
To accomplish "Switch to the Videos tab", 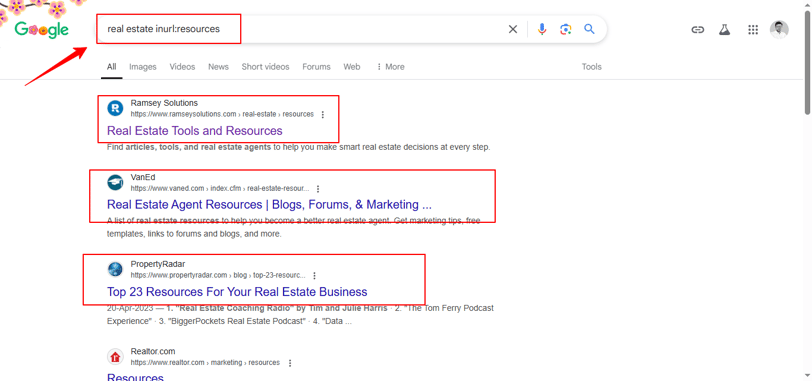I will coord(182,67).
